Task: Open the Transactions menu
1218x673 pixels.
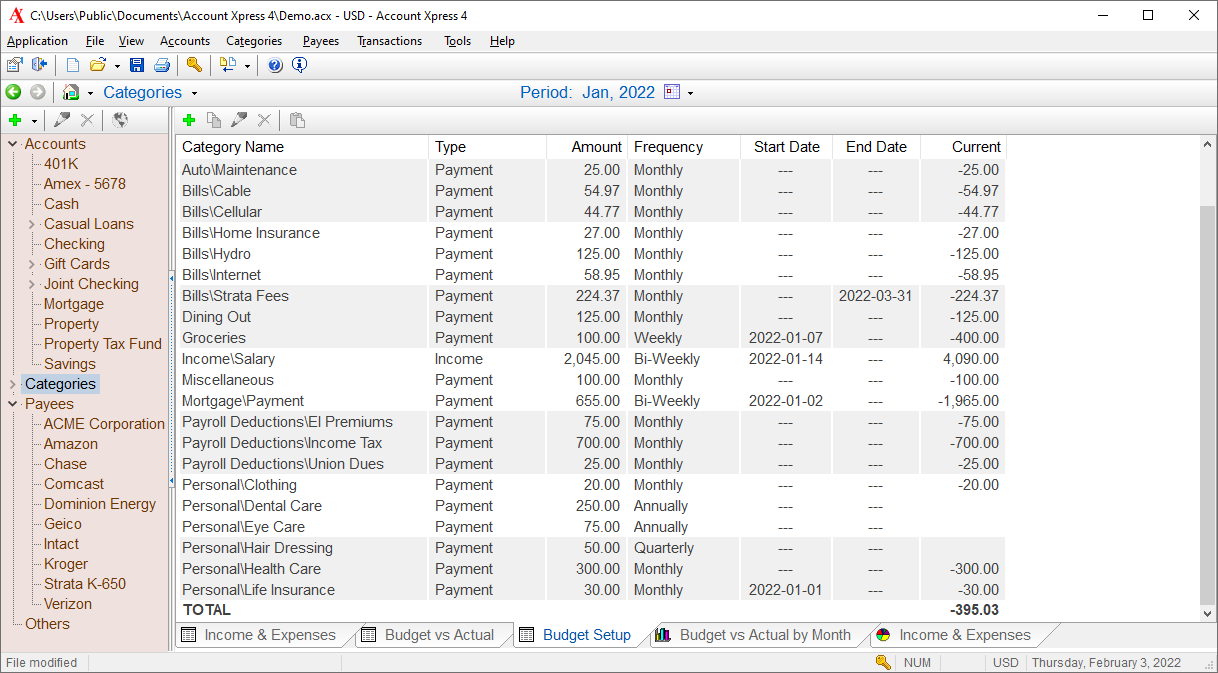Action: click(x=389, y=41)
